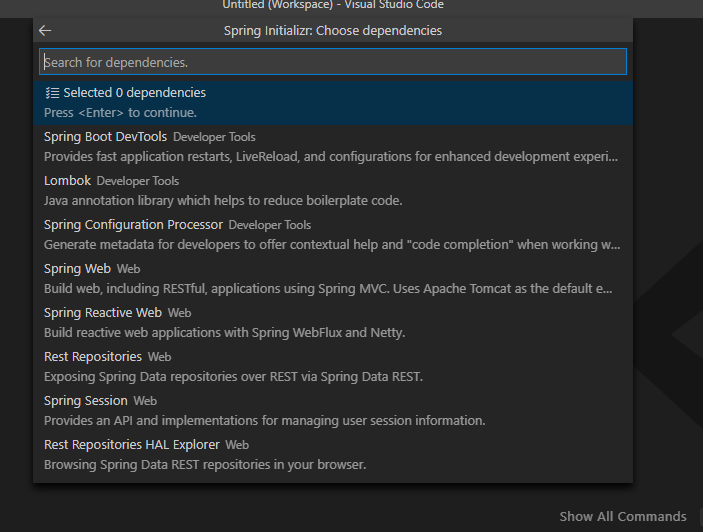Select the 'Selected 0 dependencies' entry

tap(333, 103)
